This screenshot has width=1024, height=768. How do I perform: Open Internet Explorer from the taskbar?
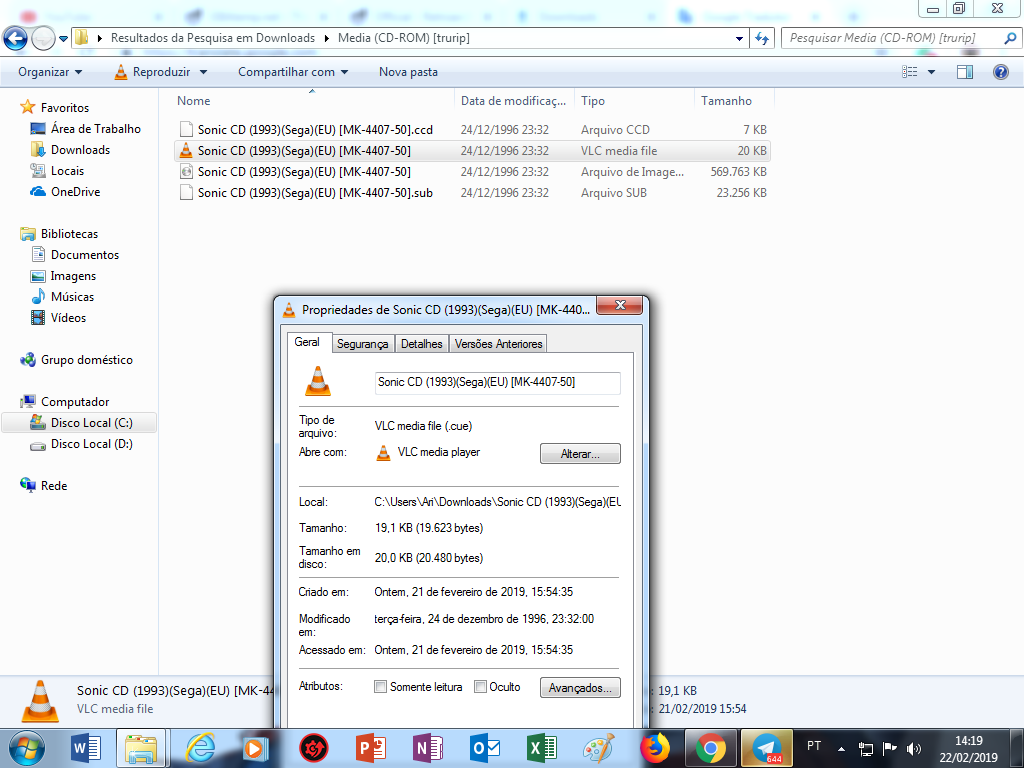point(200,748)
